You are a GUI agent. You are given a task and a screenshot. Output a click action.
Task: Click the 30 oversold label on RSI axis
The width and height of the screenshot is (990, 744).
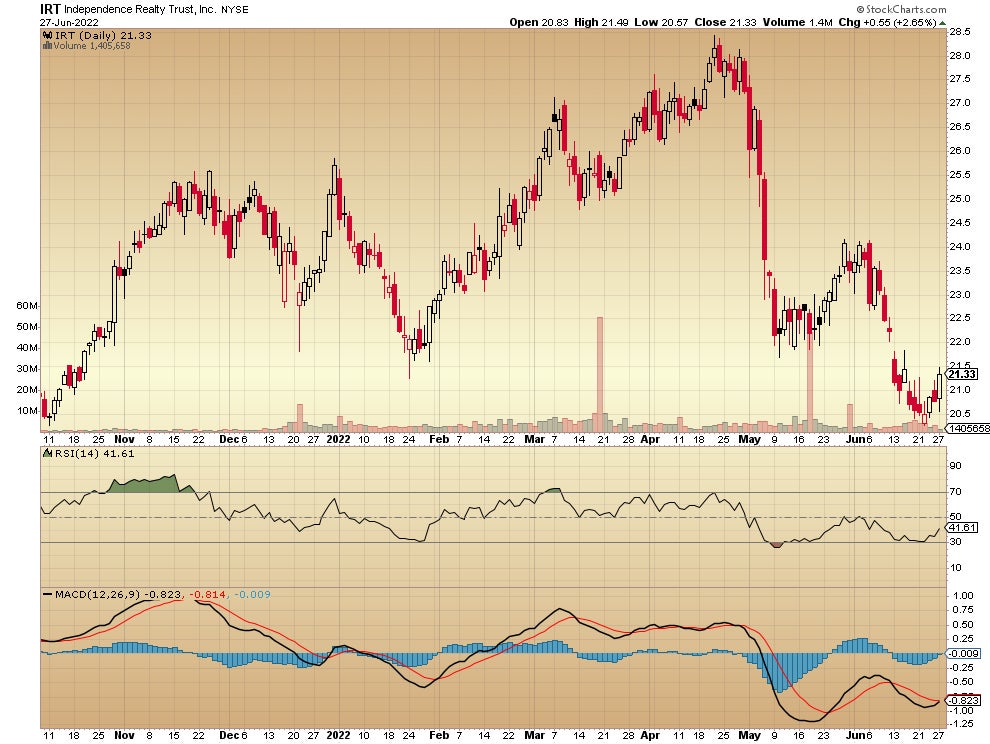[956, 542]
